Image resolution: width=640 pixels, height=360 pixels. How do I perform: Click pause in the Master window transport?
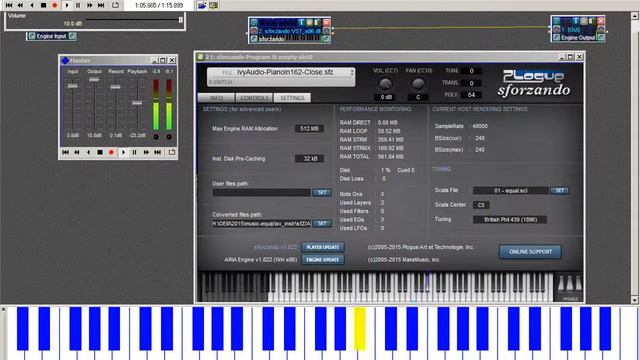point(134,152)
